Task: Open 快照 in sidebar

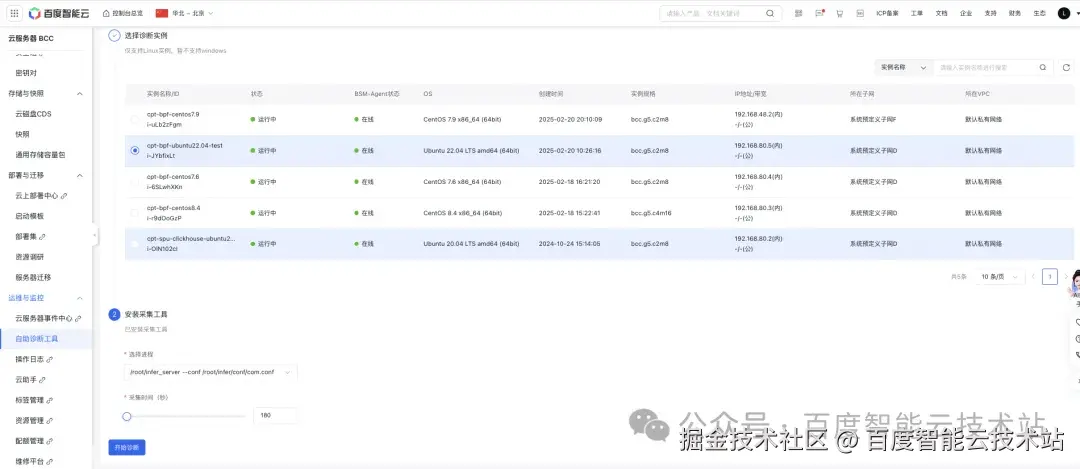Action: point(22,134)
